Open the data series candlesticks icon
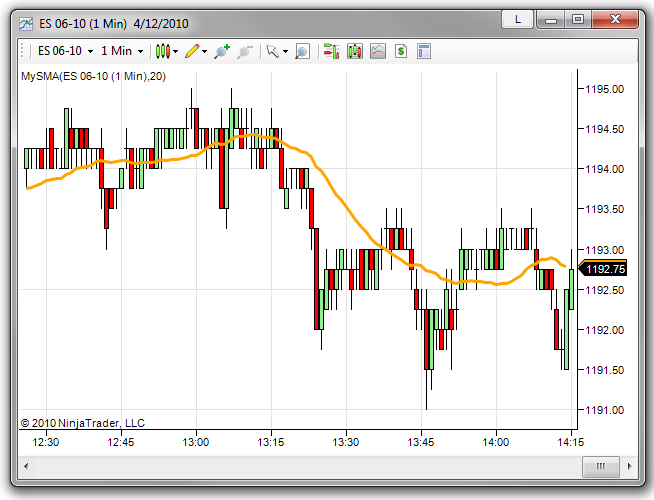 point(355,51)
